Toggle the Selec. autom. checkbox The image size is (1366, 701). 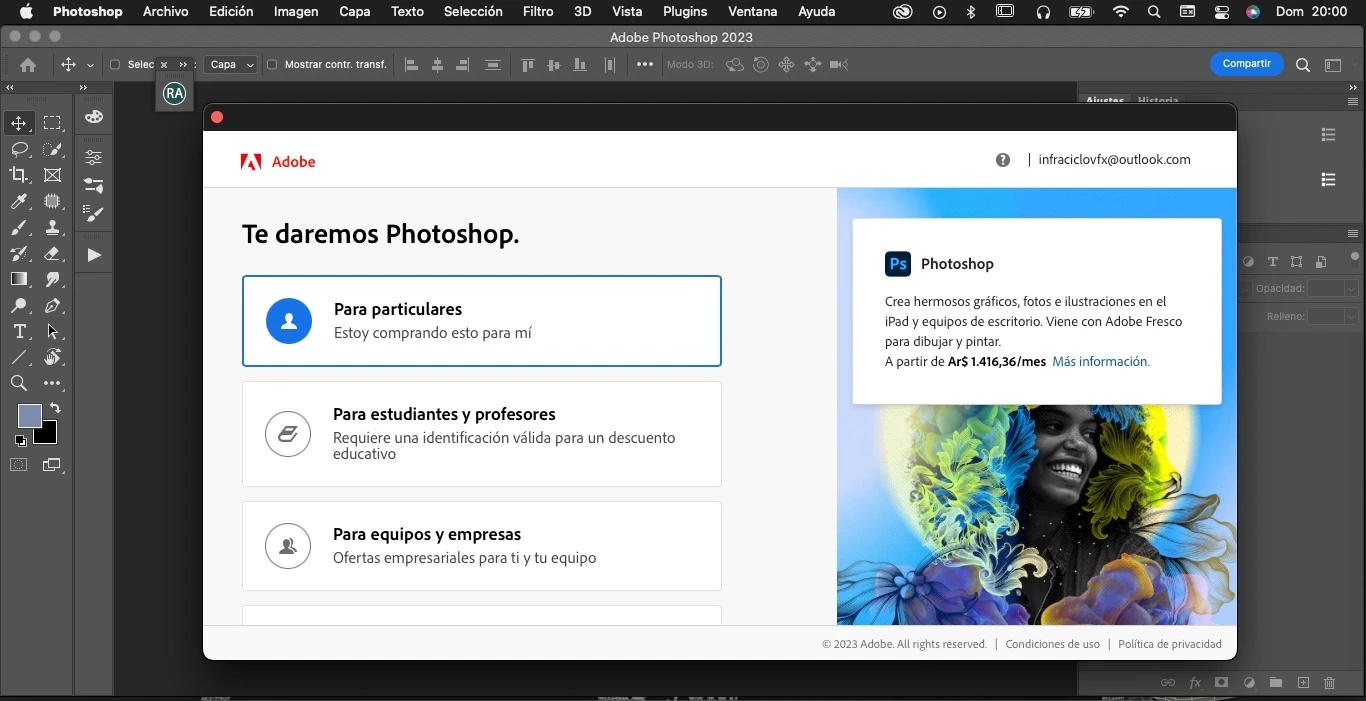point(115,65)
